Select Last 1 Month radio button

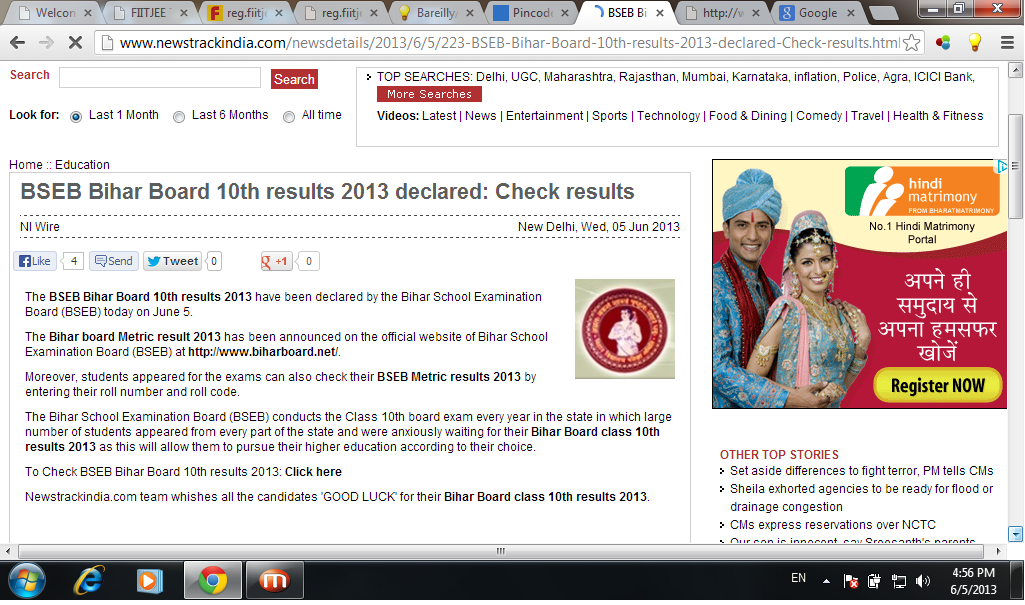point(76,117)
